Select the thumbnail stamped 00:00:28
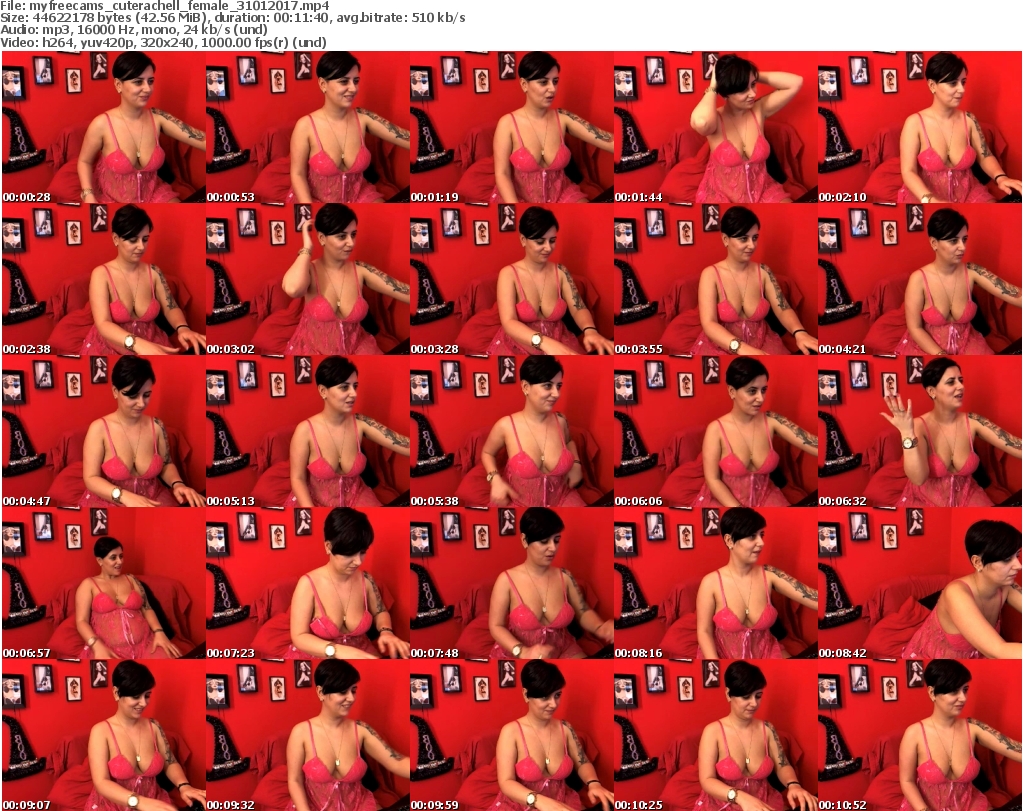Viewport: 1024px width, 811px height. click(x=104, y=127)
